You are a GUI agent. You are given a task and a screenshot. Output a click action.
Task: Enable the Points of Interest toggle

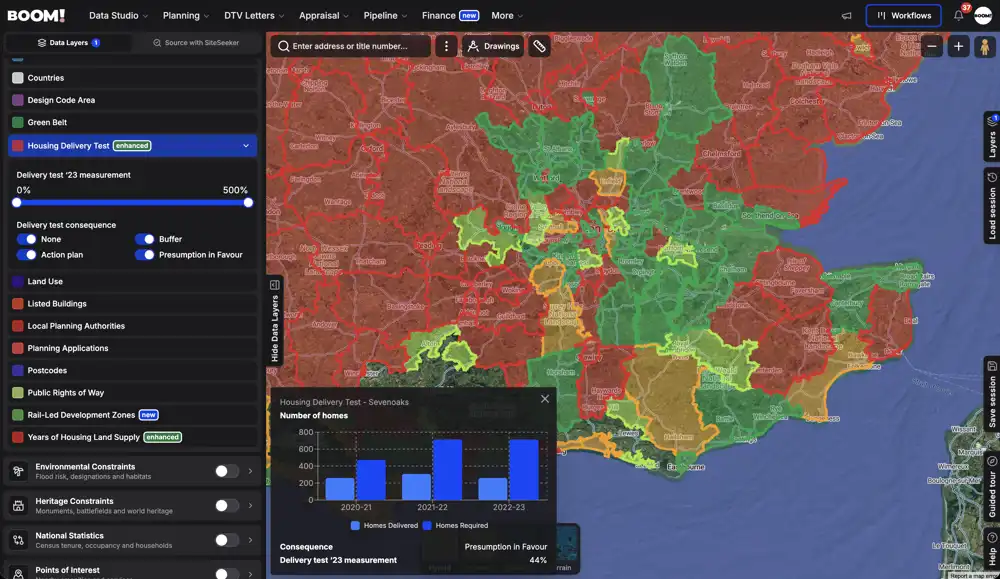click(226, 573)
